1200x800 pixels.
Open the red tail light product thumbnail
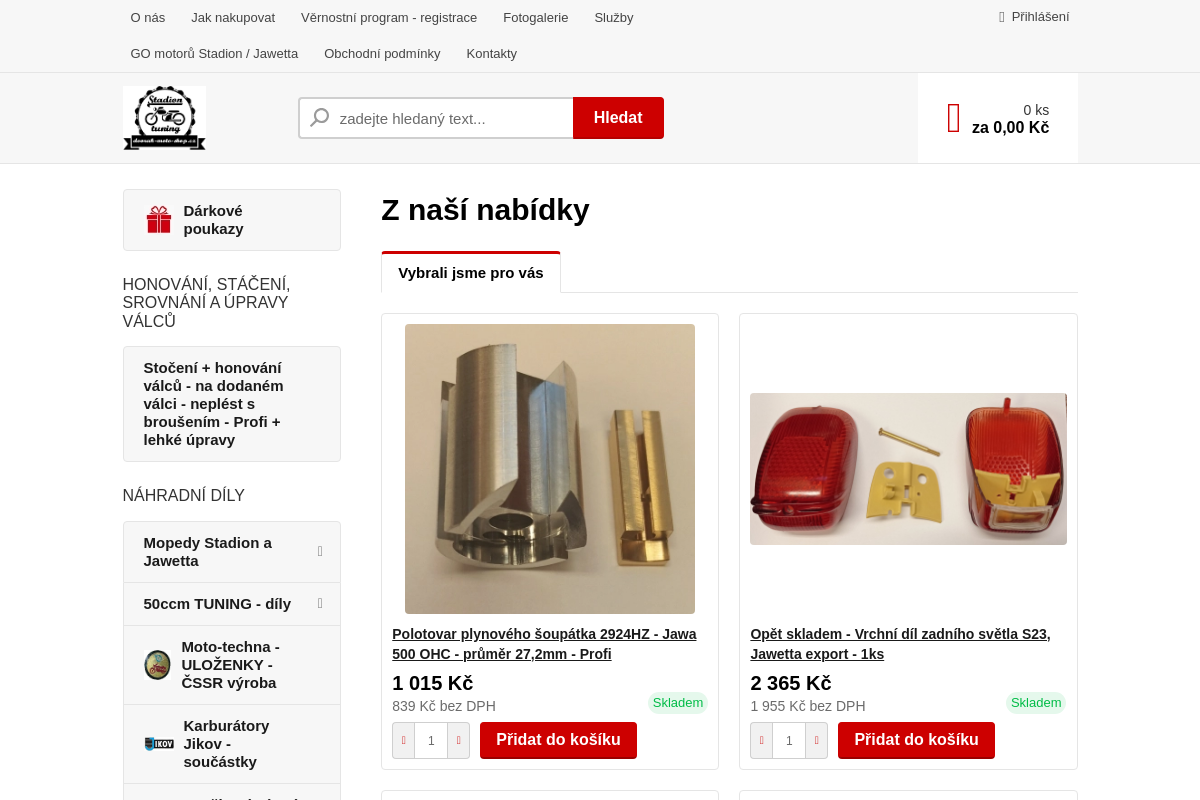(908, 469)
